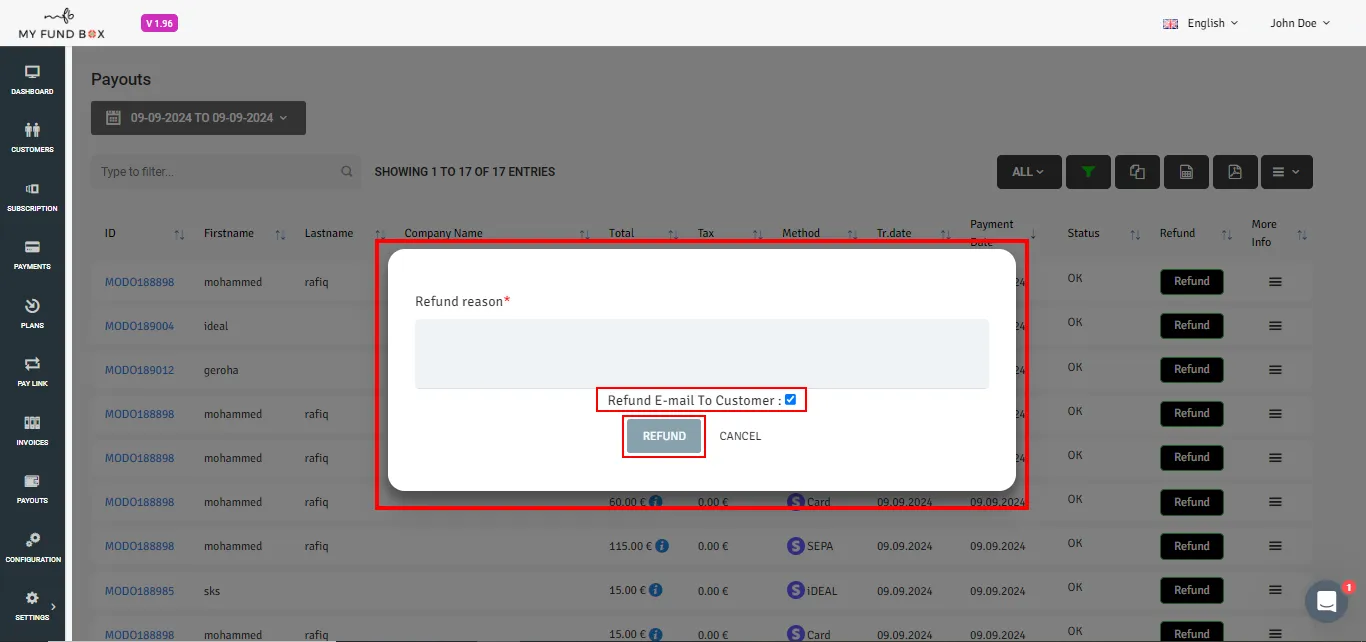Show info for the 115.00 € total
Image resolution: width=1366 pixels, height=642 pixels.
coord(662,546)
